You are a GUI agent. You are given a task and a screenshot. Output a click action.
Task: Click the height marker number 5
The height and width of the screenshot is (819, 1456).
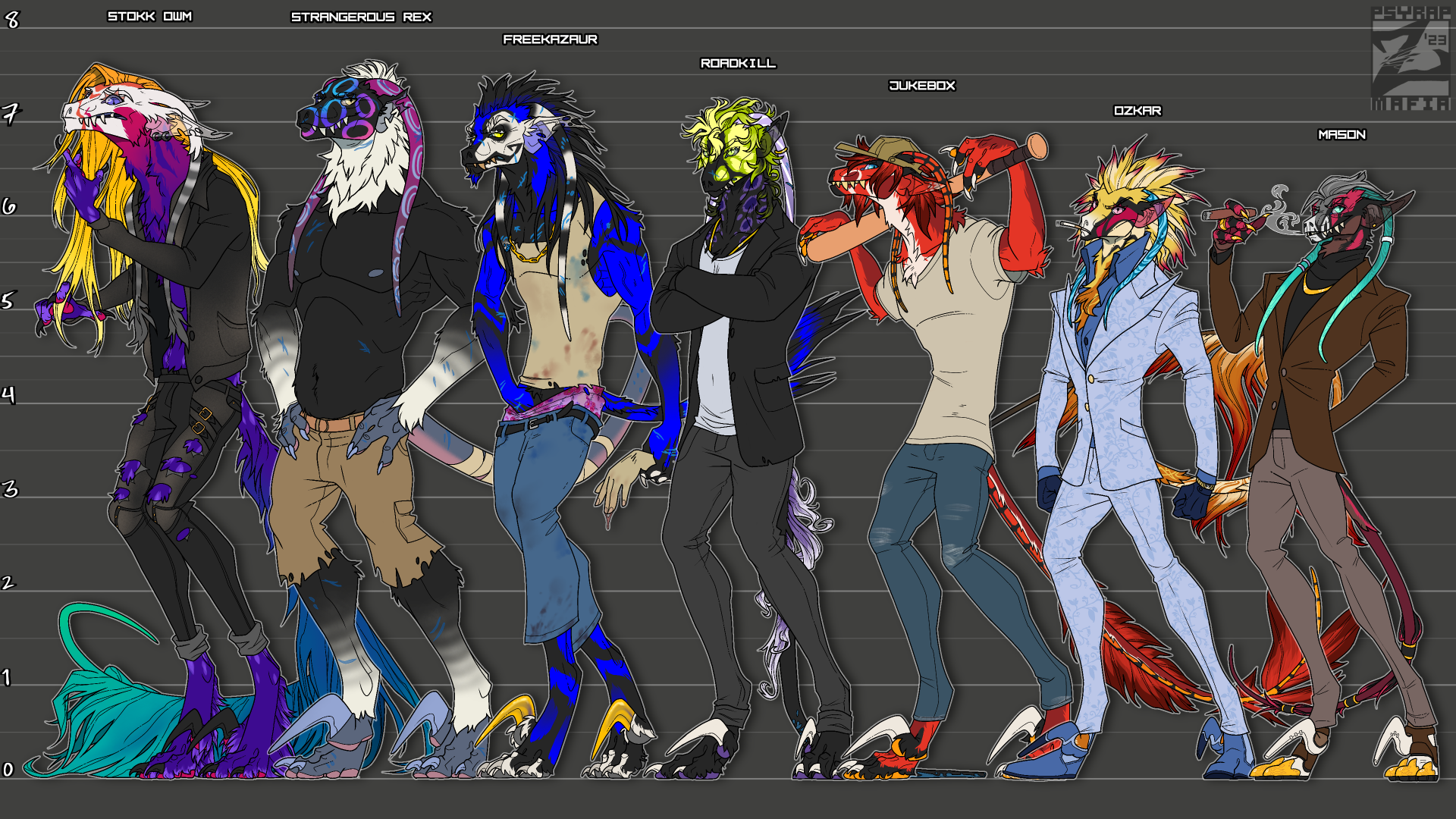click(8, 301)
